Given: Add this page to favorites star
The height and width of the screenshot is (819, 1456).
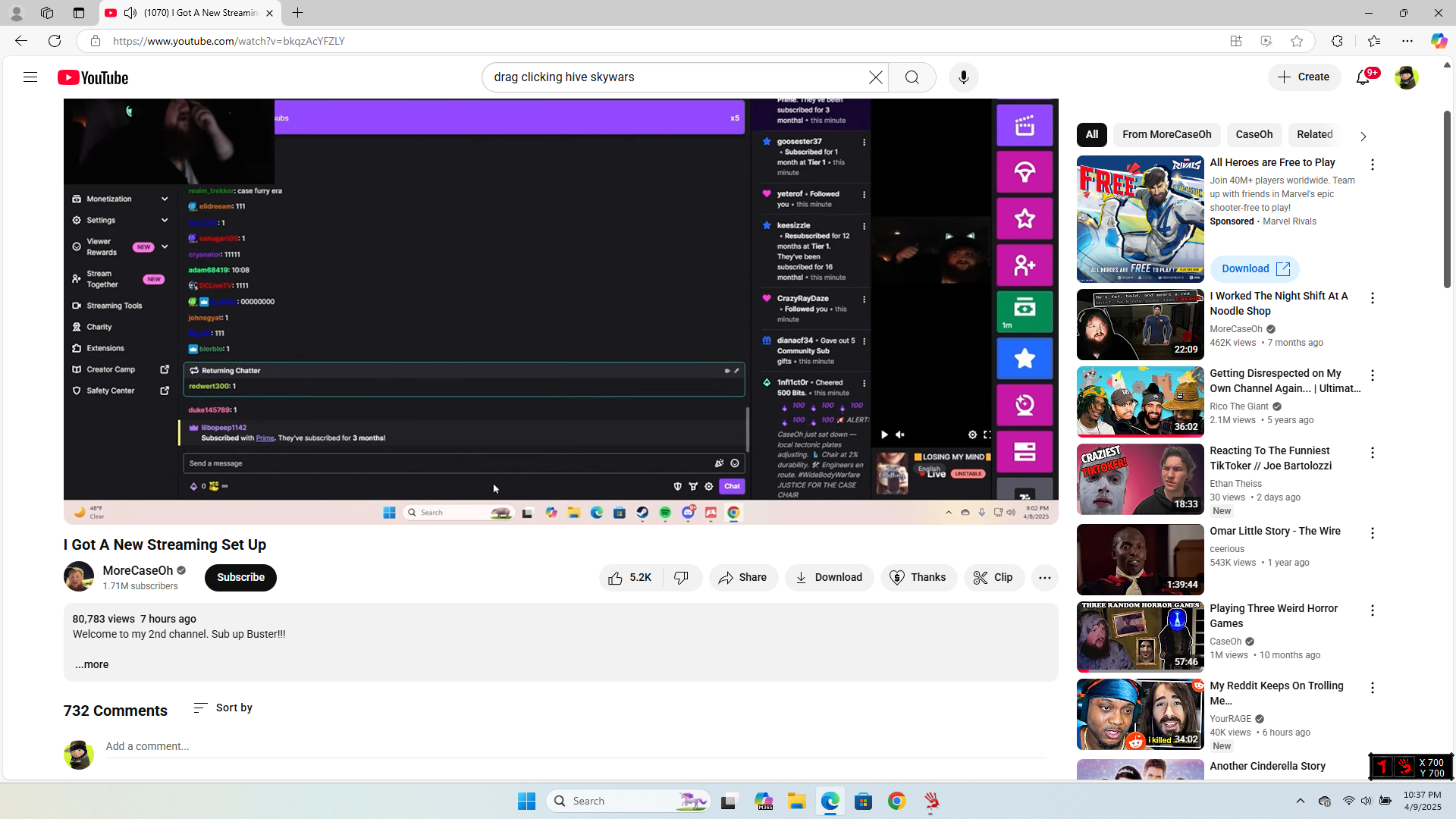Looking at the screenshot, I should tap(1297, 41).
